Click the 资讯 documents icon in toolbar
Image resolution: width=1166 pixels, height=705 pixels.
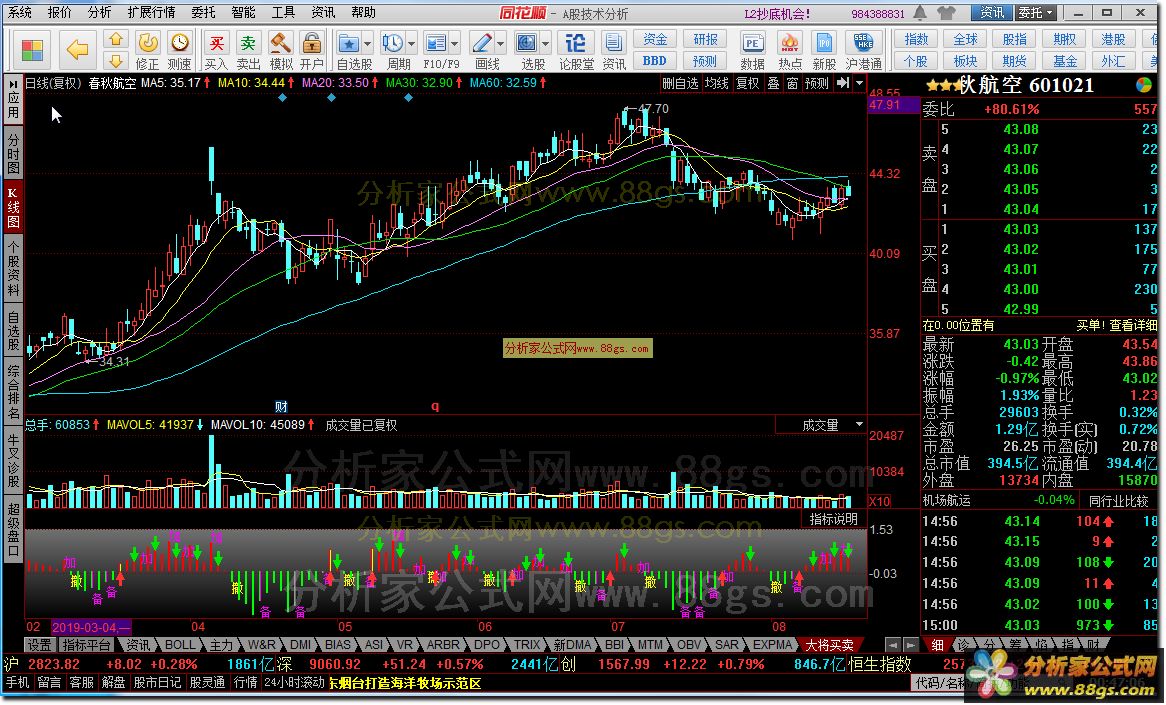[x=613, y=44]
